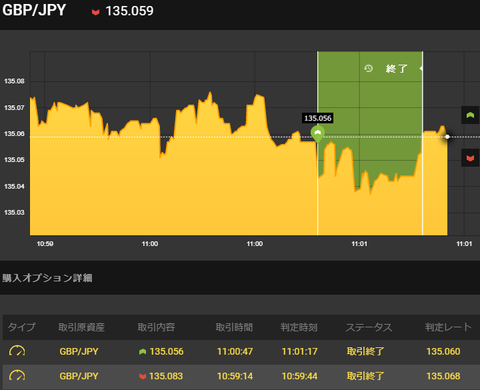The height and width of the screenshot is (390, 480).
Task: Click the red down arrow beside 135.083 in table
Action: tap(143, 376)
